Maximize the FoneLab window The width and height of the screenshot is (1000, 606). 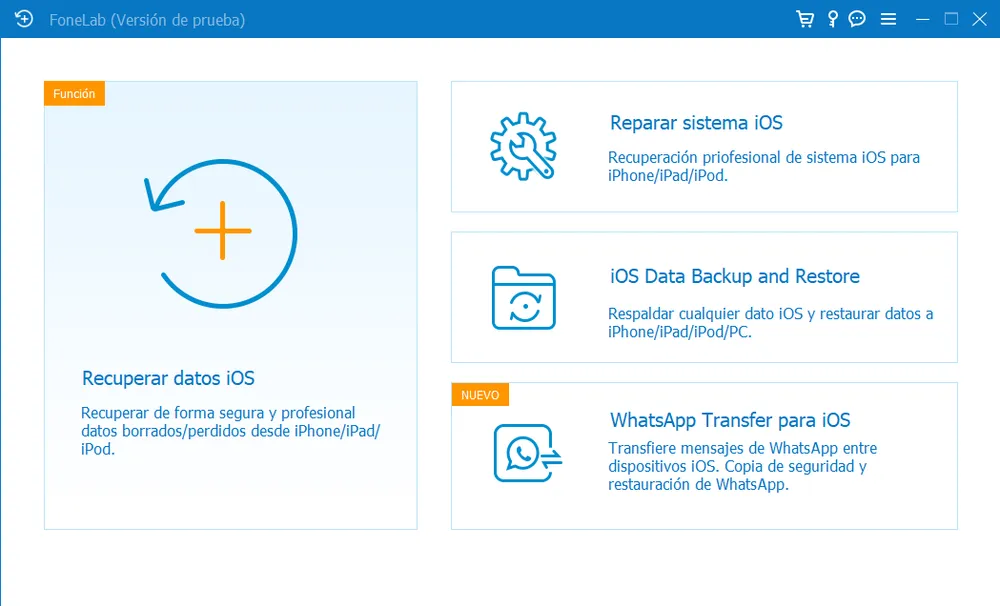(x=951, y=19)
